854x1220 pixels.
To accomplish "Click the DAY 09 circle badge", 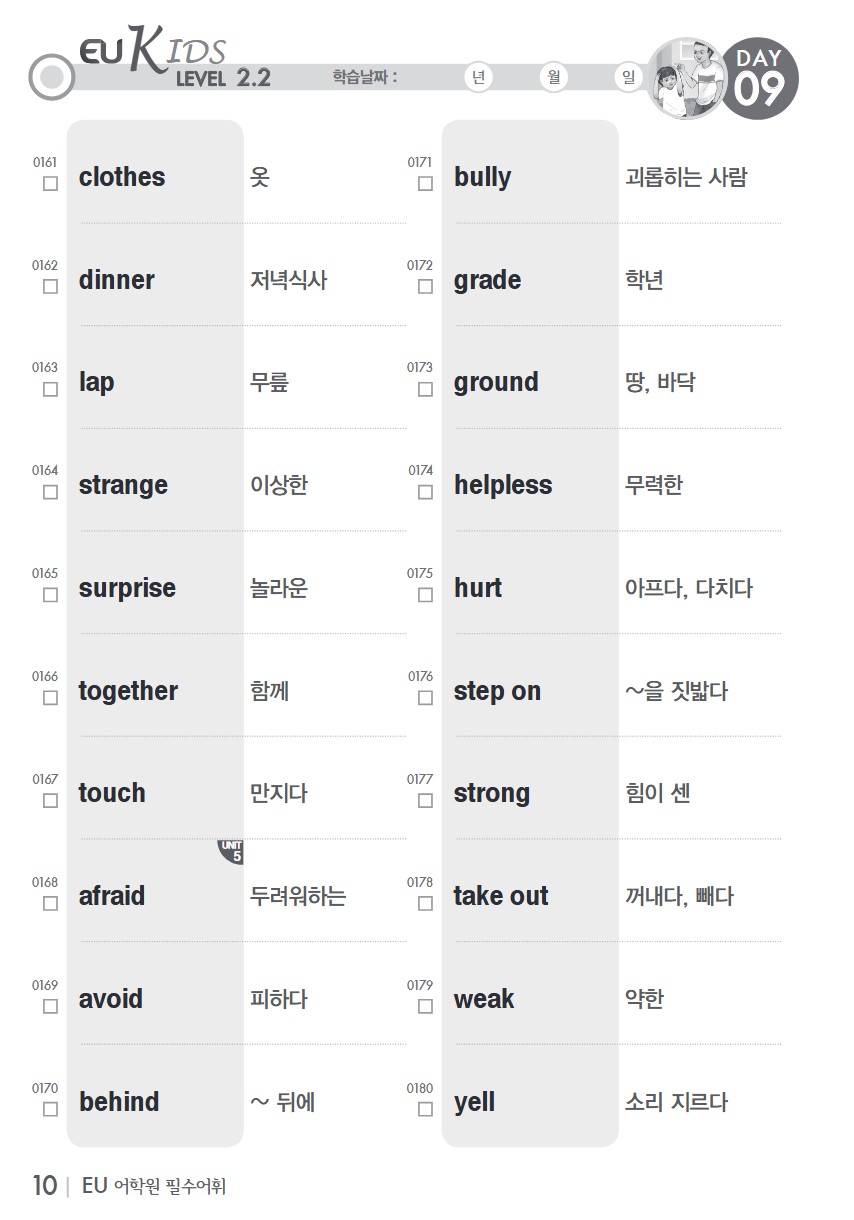I will [759, 78].
